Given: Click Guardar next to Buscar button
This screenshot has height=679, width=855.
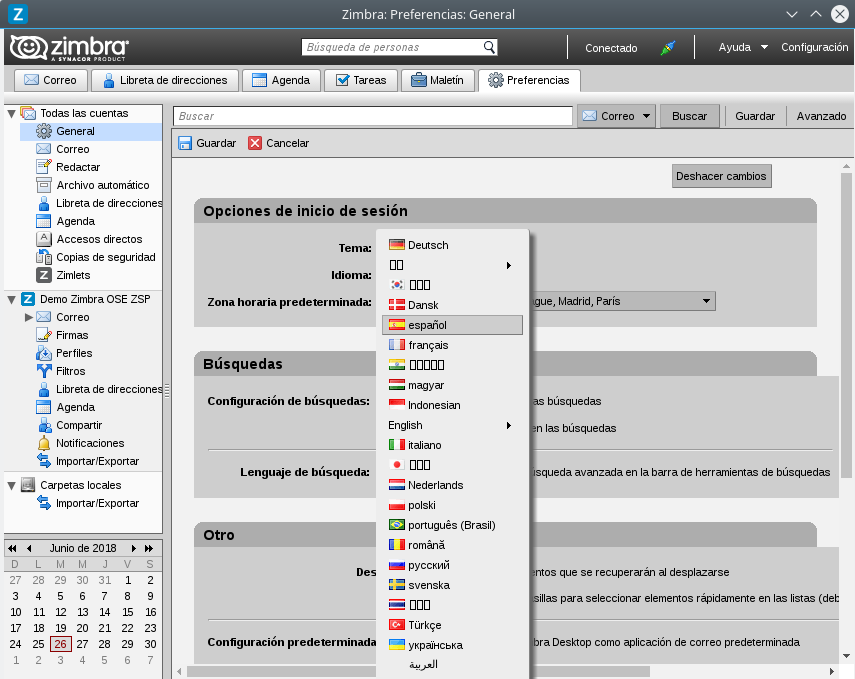Looking at the screenshot, I should [x=755, y=116].
